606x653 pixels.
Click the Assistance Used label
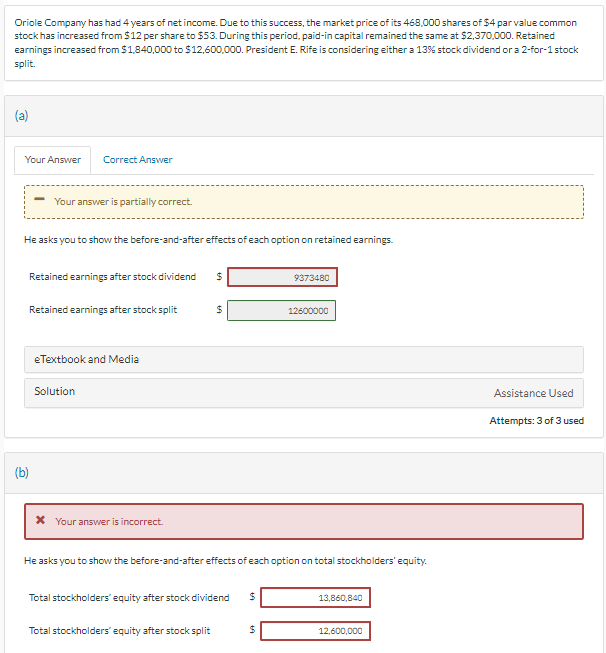point(533,393)
